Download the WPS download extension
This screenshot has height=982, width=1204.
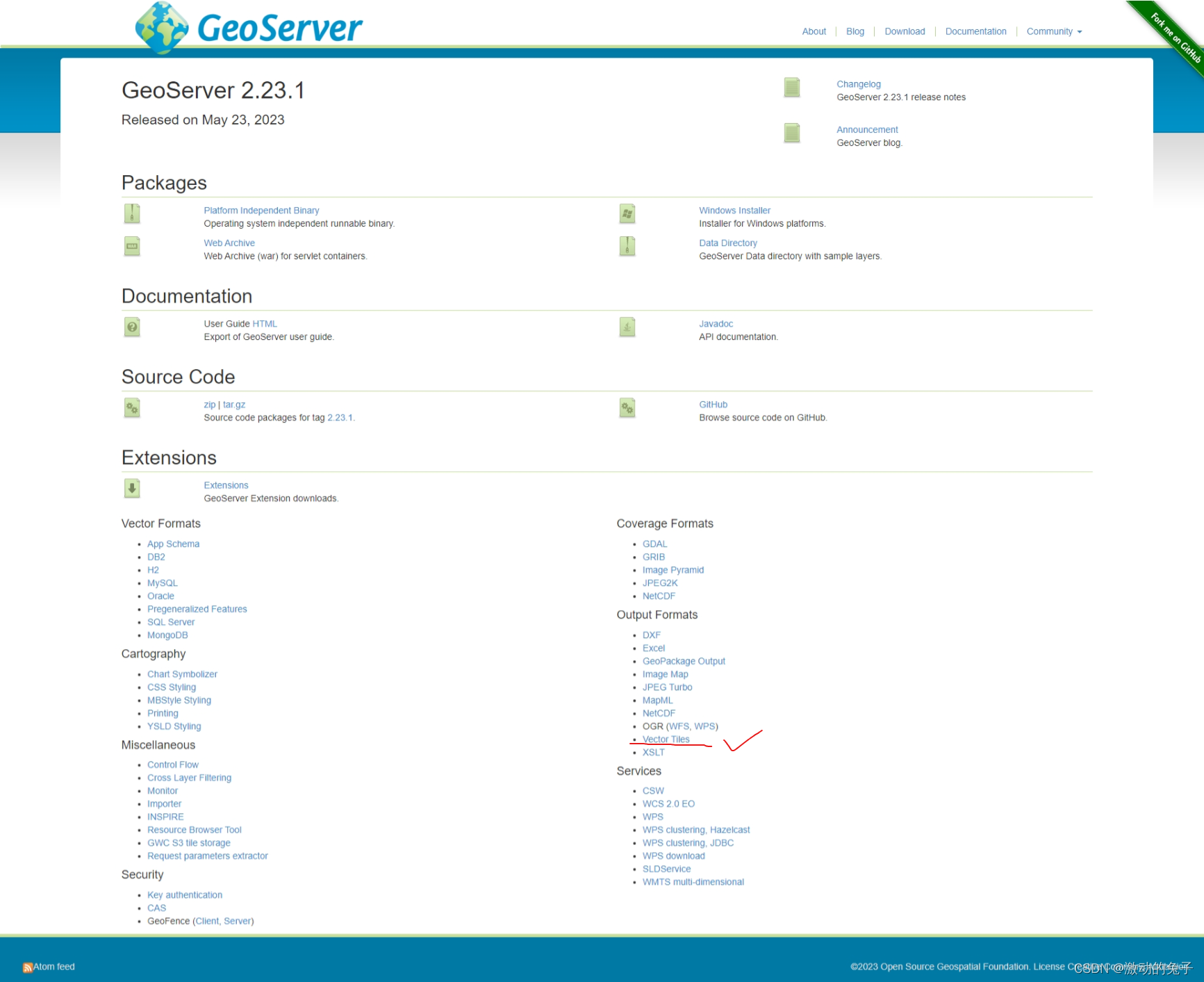tap(673, 856)
